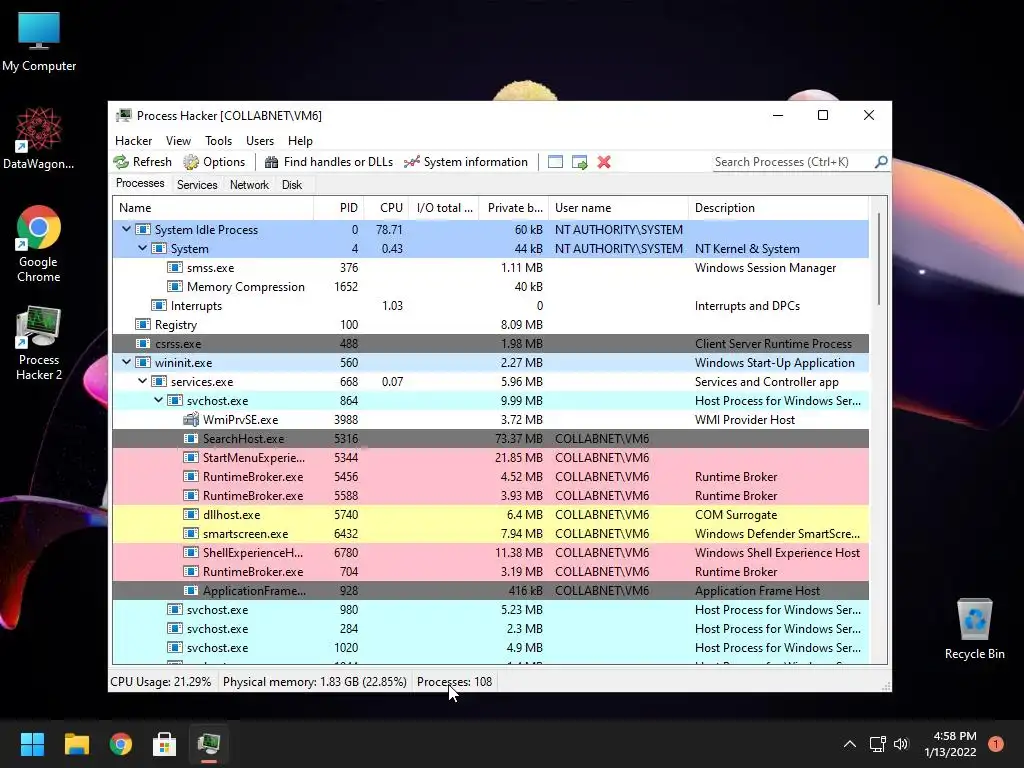Open the Windows Start menu
1024x768 pixels.
pos(32,743)
